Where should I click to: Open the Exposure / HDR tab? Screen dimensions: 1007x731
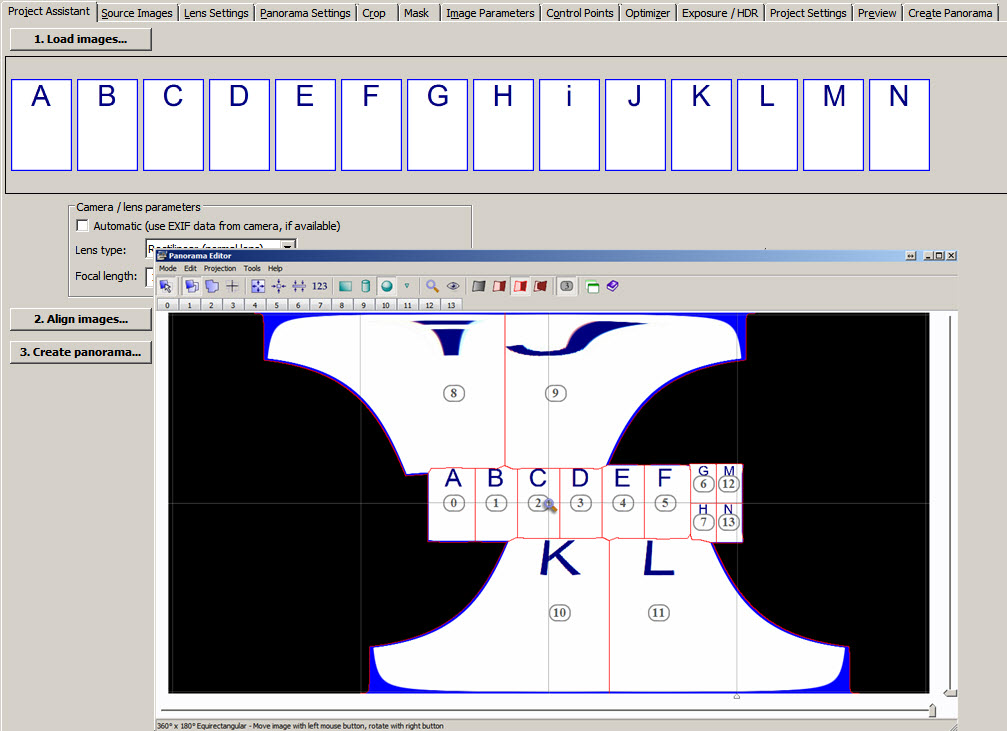(x=720, y=13)
